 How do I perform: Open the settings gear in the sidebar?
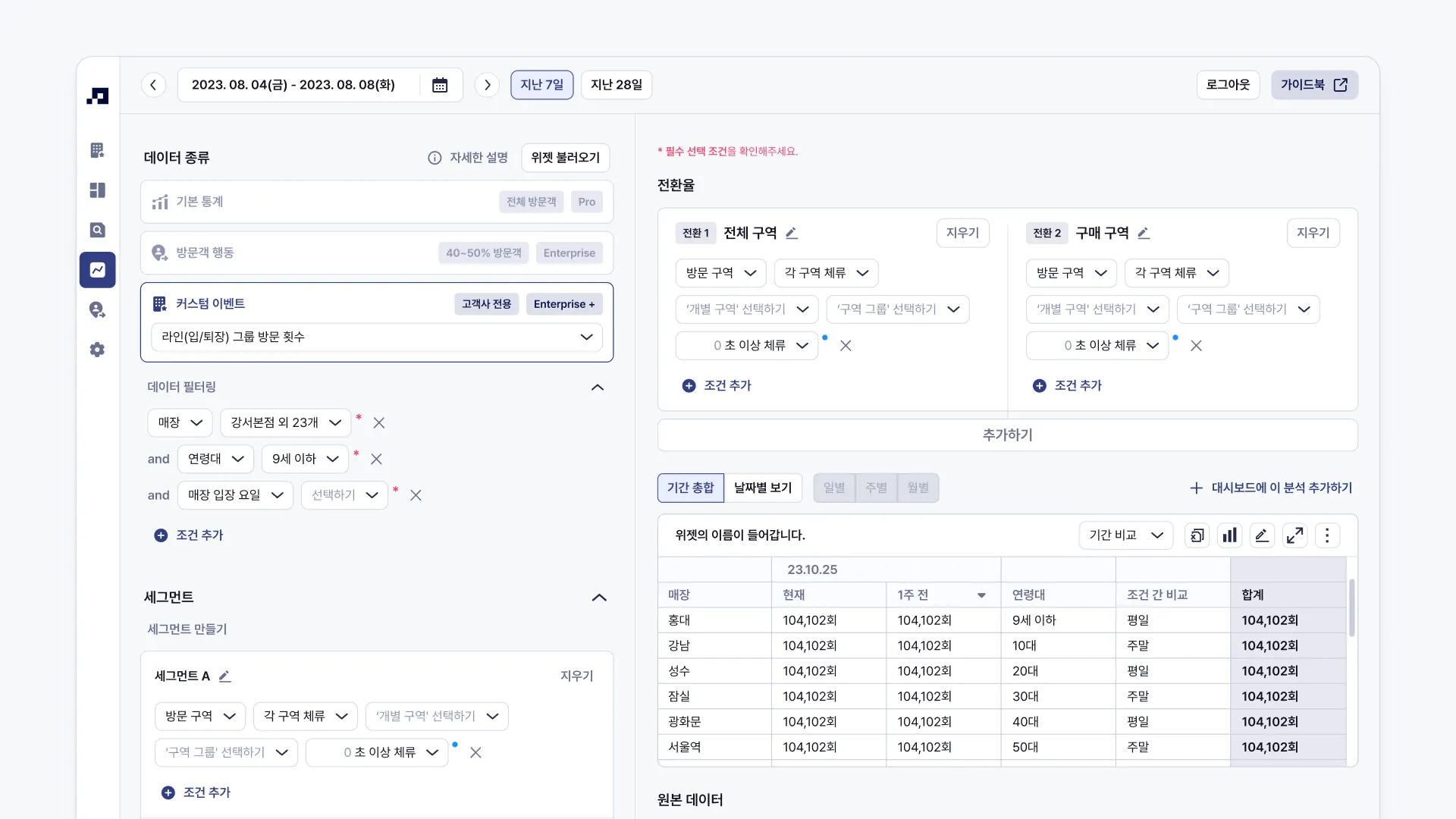97,350
